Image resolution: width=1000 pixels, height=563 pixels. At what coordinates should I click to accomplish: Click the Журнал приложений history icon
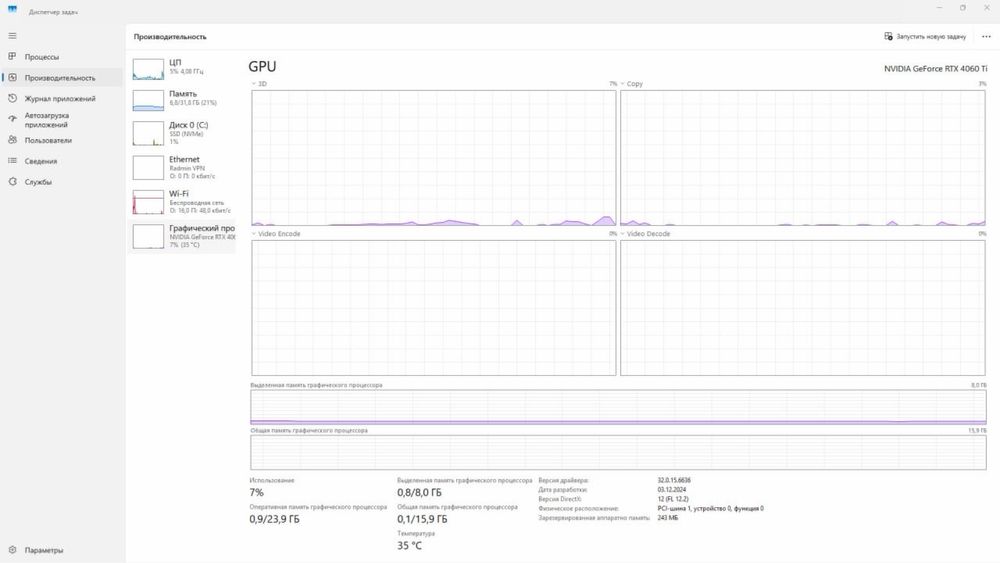[x=12, y=98]
